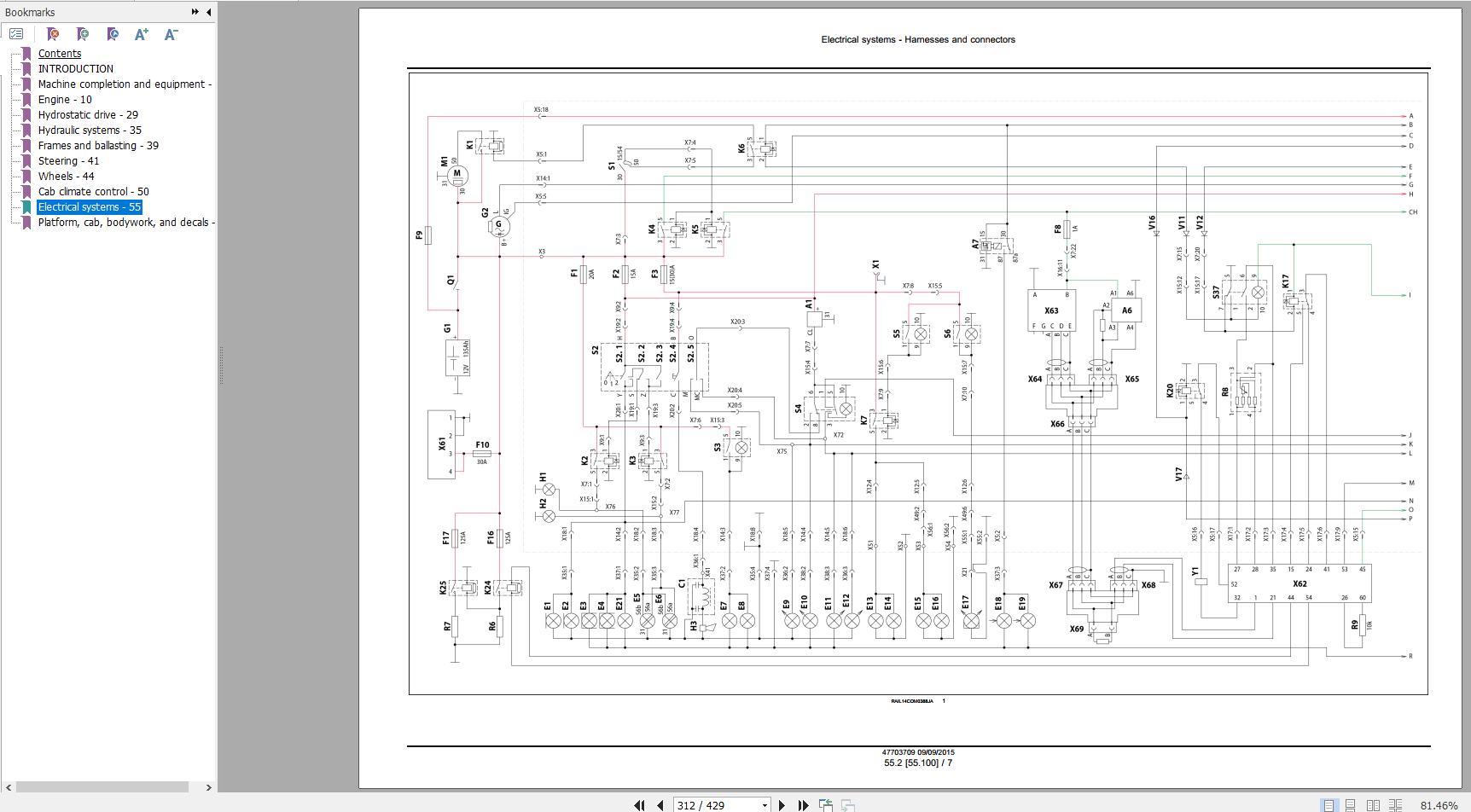Jump to the last page
Viewport: 1471px width, 812px height.
click(803, 805)
